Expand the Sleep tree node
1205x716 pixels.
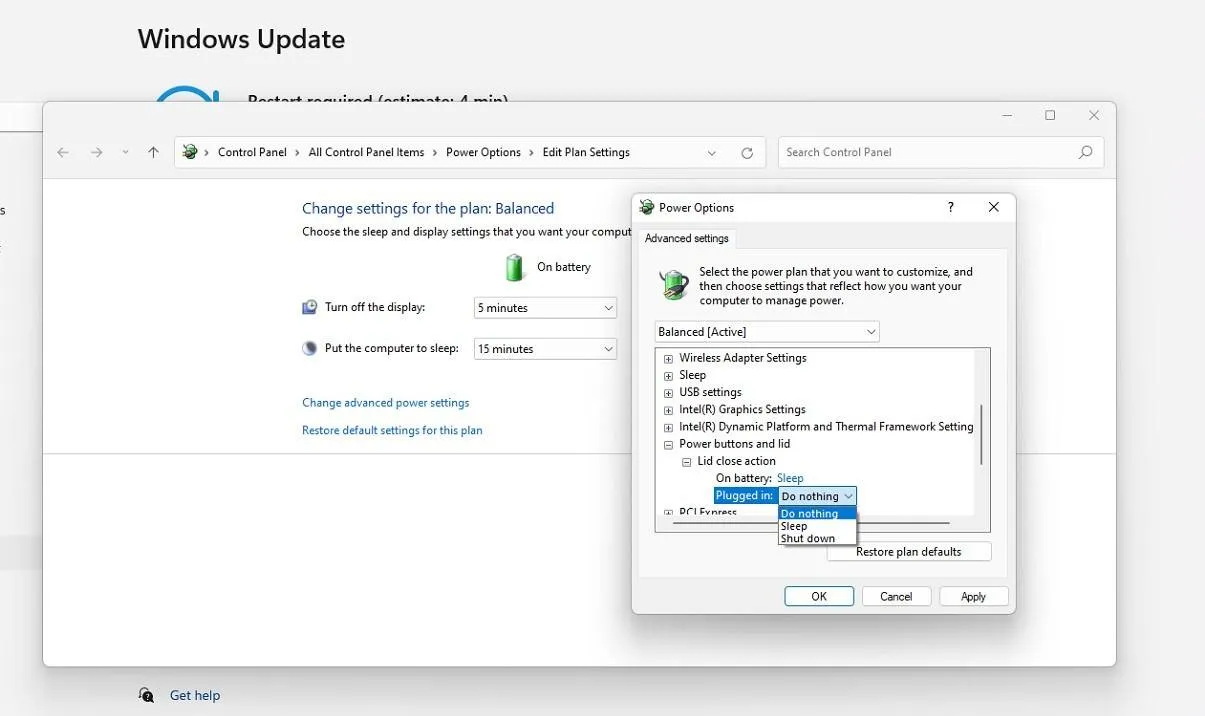669,375
